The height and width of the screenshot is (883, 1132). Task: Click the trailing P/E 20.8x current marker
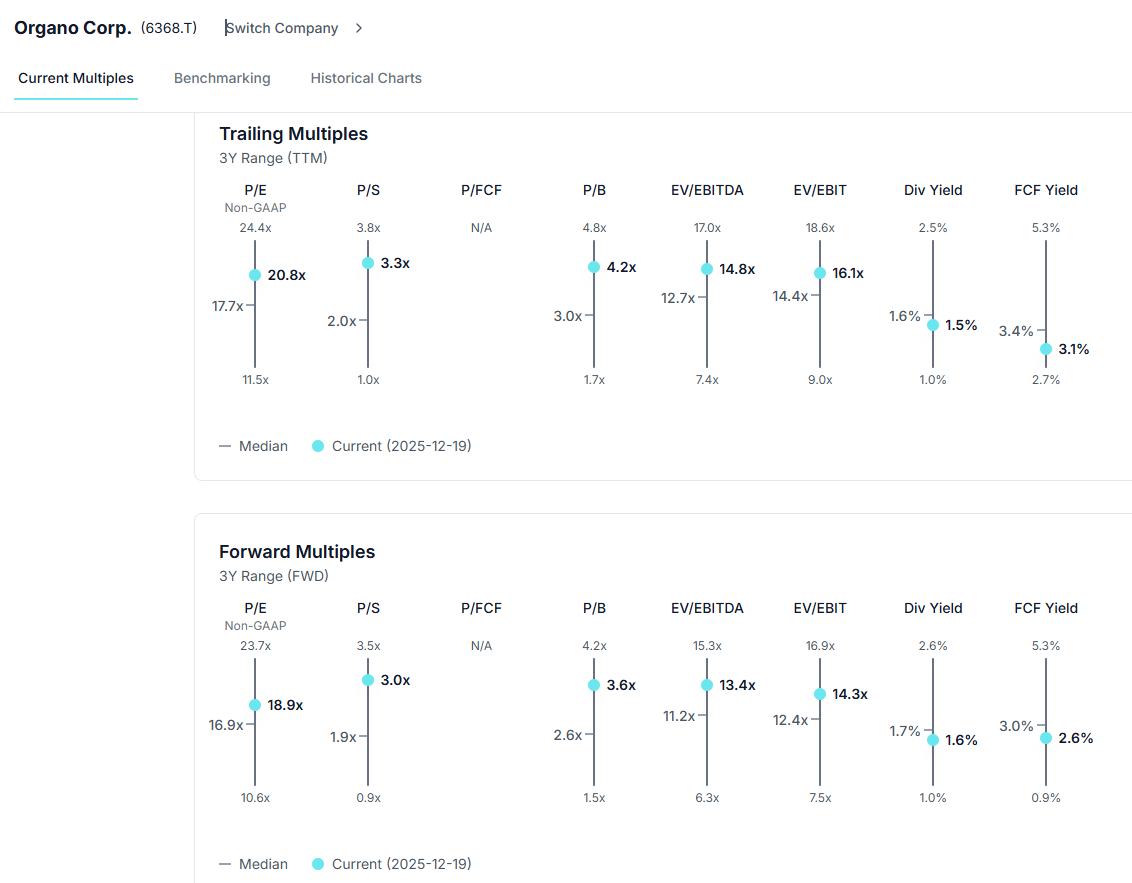click(255, 275)
